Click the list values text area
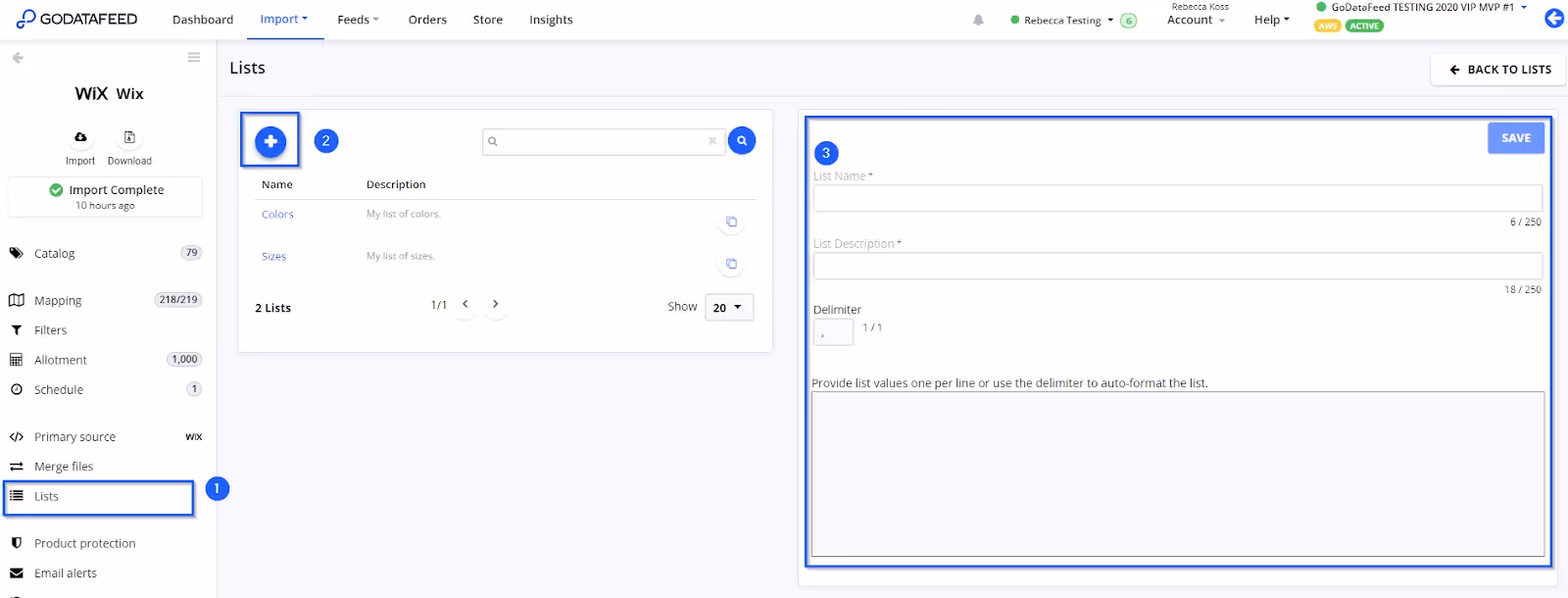 point(1178,473)
